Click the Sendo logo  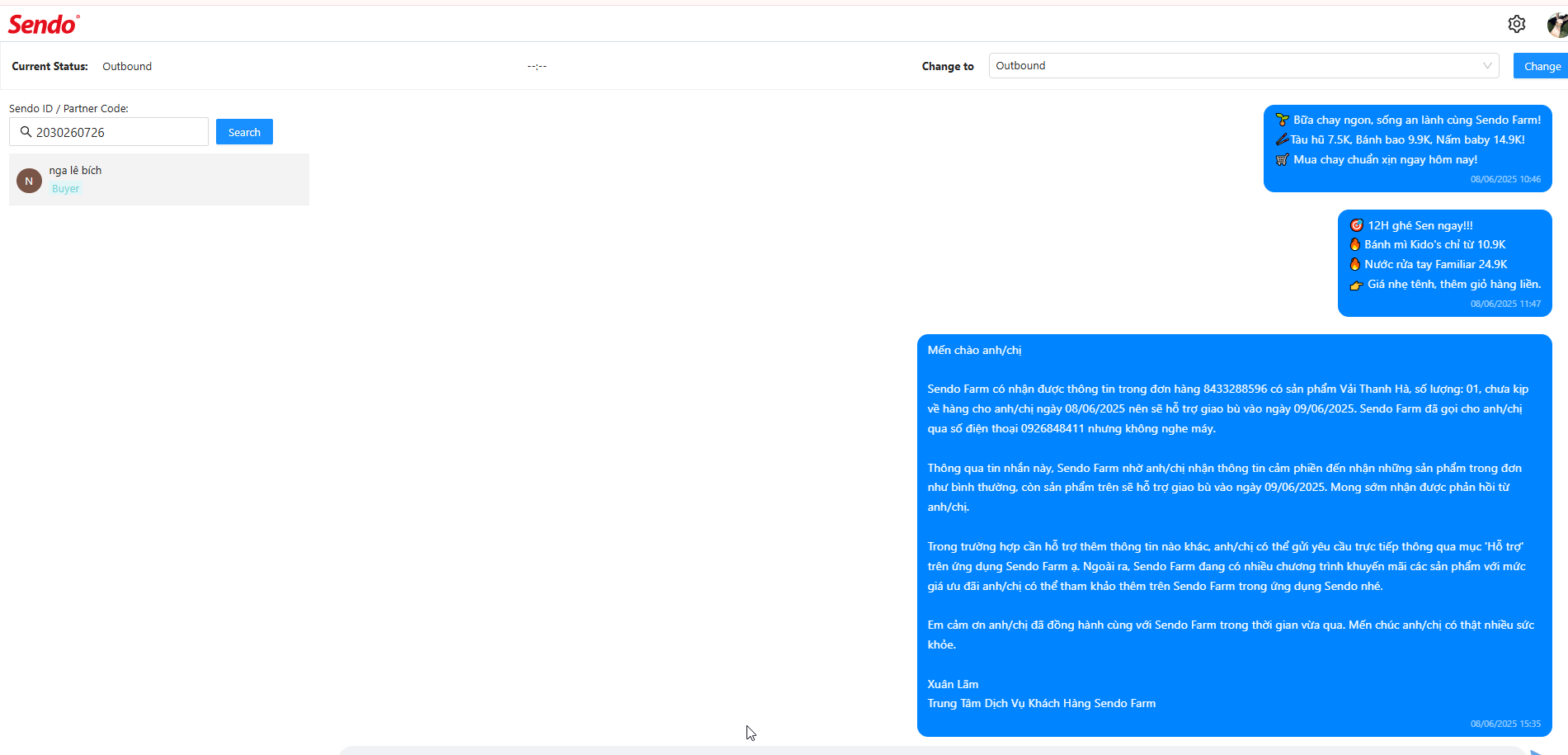tap(44, 25)
